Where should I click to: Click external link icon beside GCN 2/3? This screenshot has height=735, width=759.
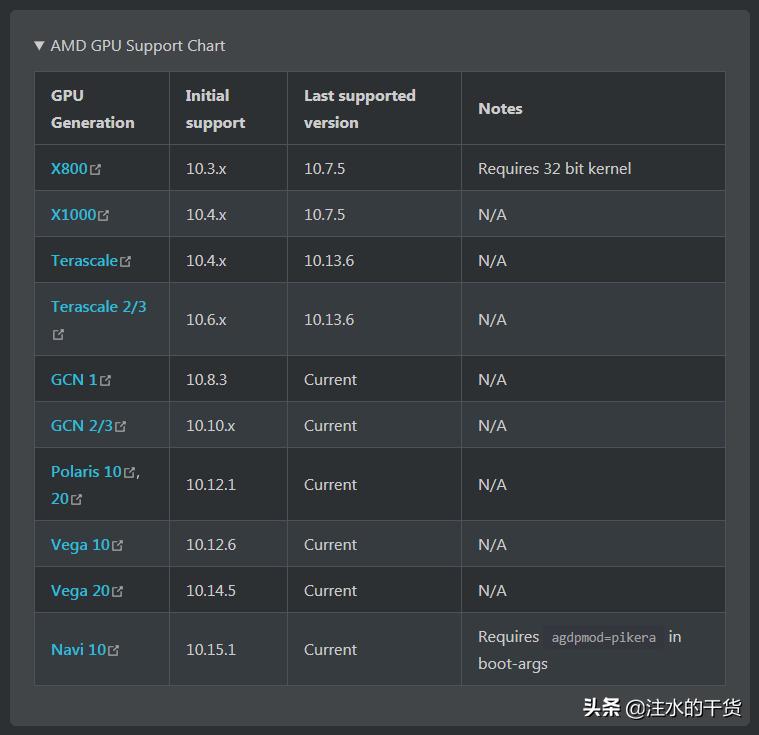[x=121, y=427]
